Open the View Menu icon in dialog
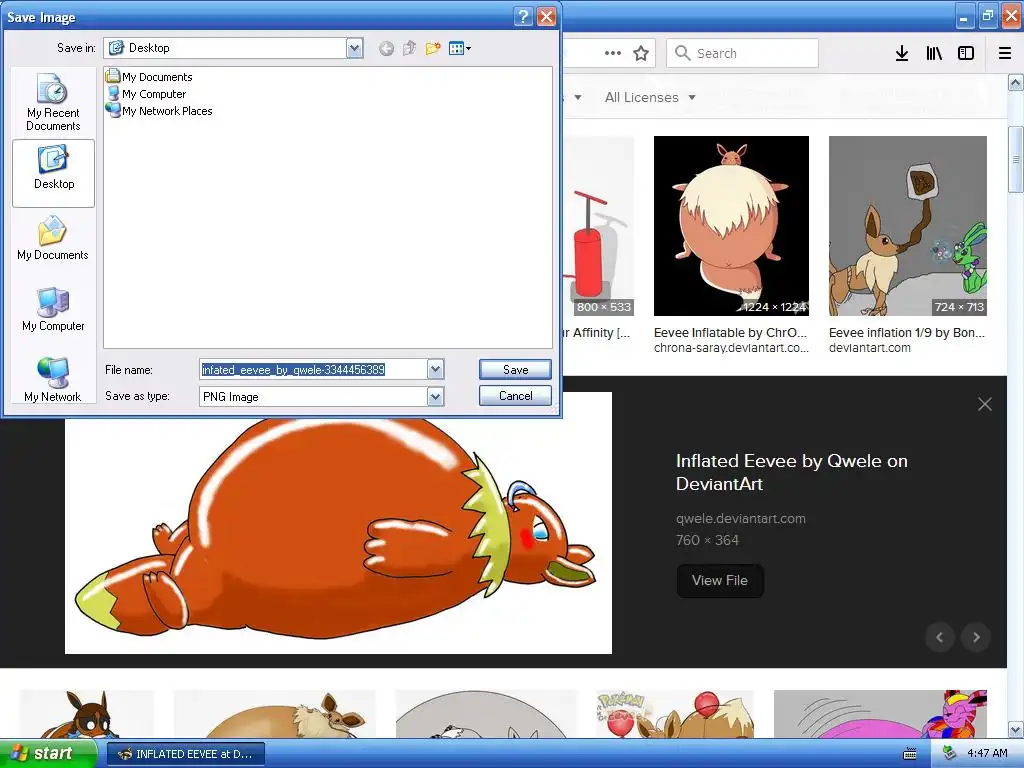The image size is (1024, 768). tap(460, 48)
